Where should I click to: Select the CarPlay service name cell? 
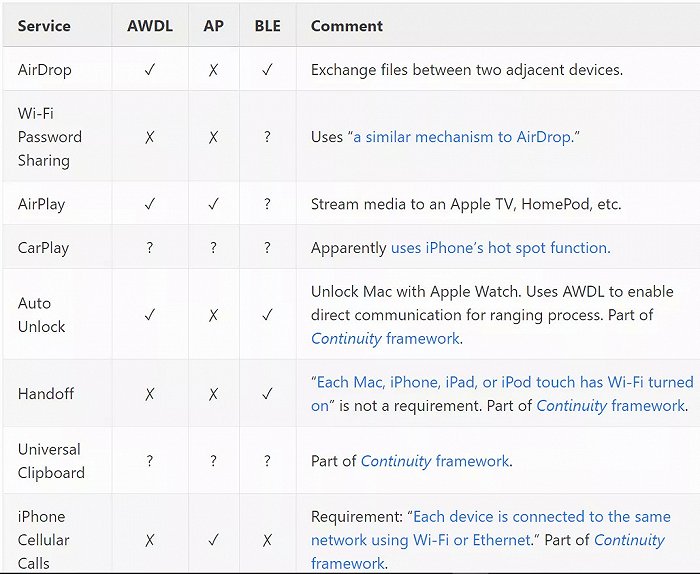[43, 248]
